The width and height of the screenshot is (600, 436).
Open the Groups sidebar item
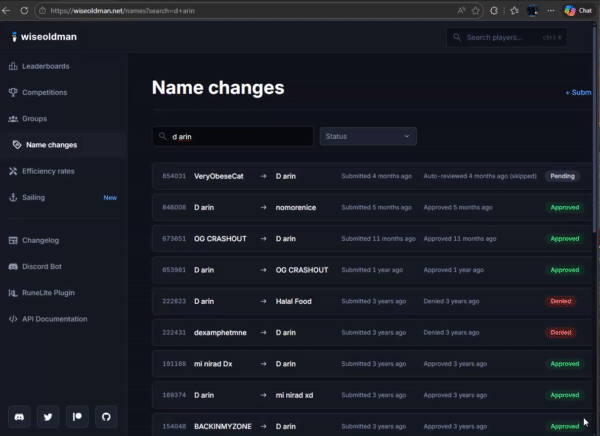click(34, 118)
